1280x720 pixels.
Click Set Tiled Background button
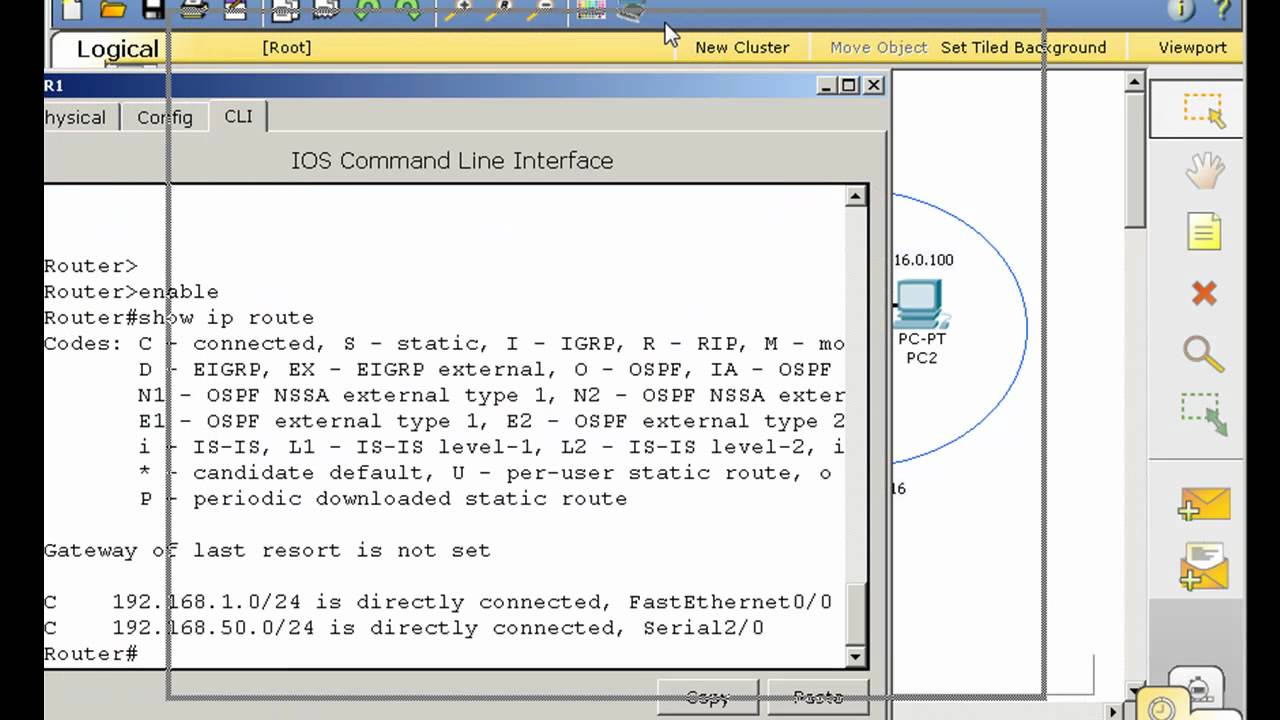1023,47
